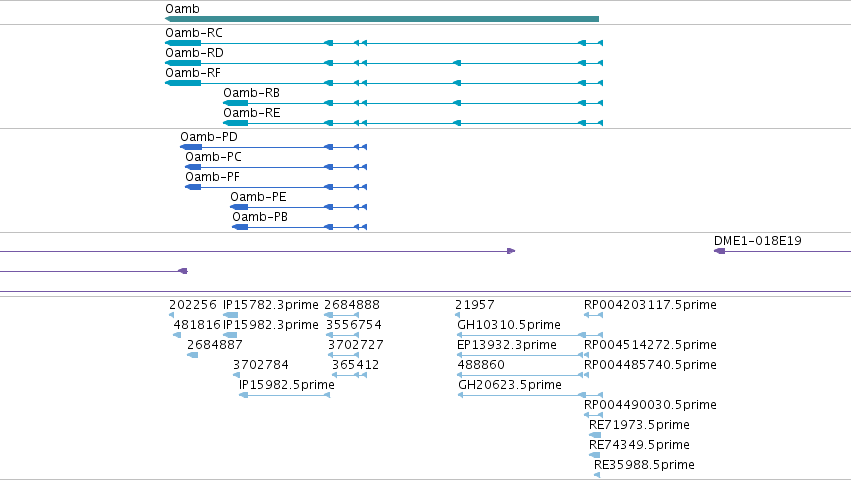Click the IP15782.3prime EST label
851x480 pixels.
271,305
